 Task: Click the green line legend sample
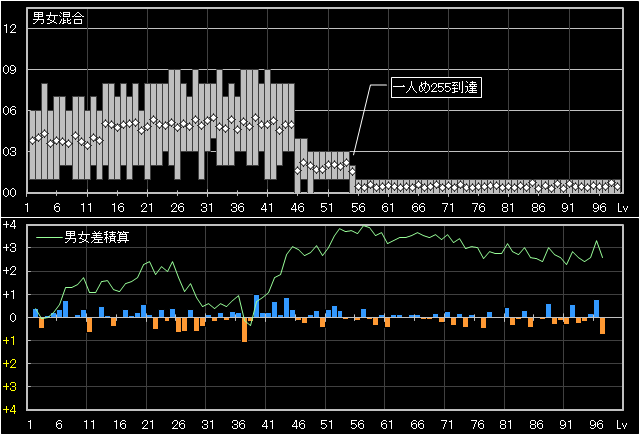(49, 237)
